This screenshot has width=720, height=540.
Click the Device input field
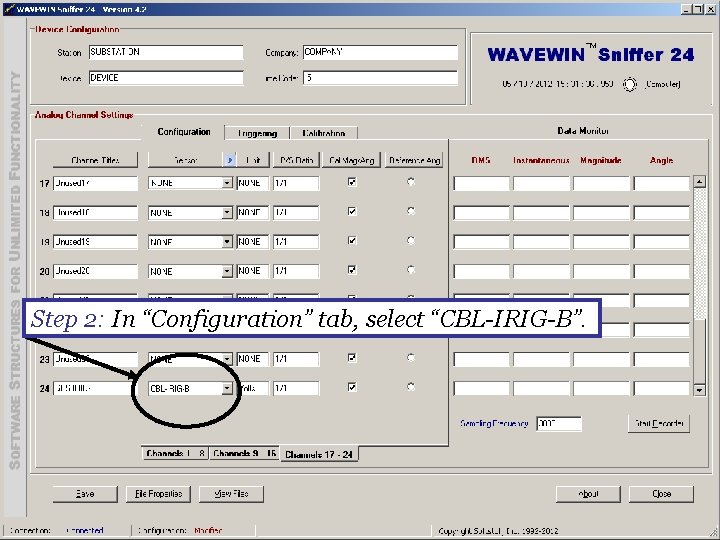click(x=166, y=78)
